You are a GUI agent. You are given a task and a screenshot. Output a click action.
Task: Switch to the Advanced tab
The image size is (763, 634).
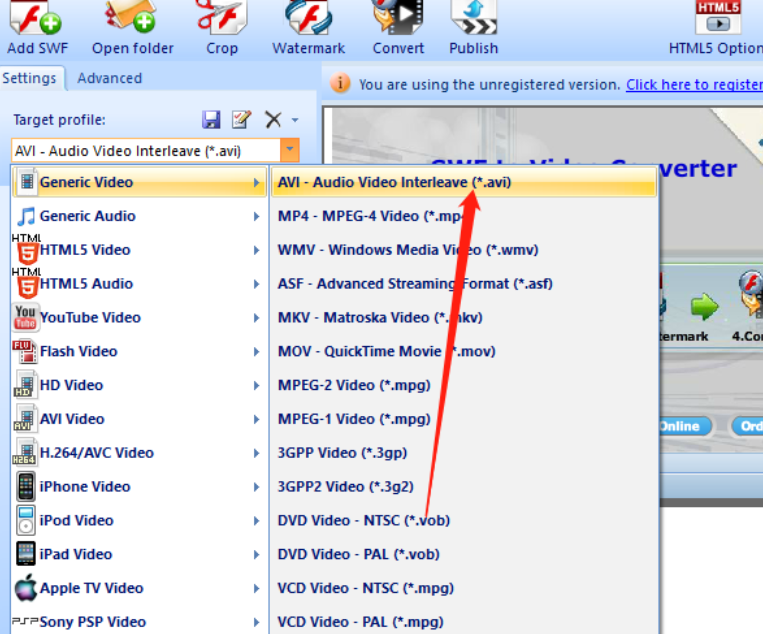click(x=109, y=78)
